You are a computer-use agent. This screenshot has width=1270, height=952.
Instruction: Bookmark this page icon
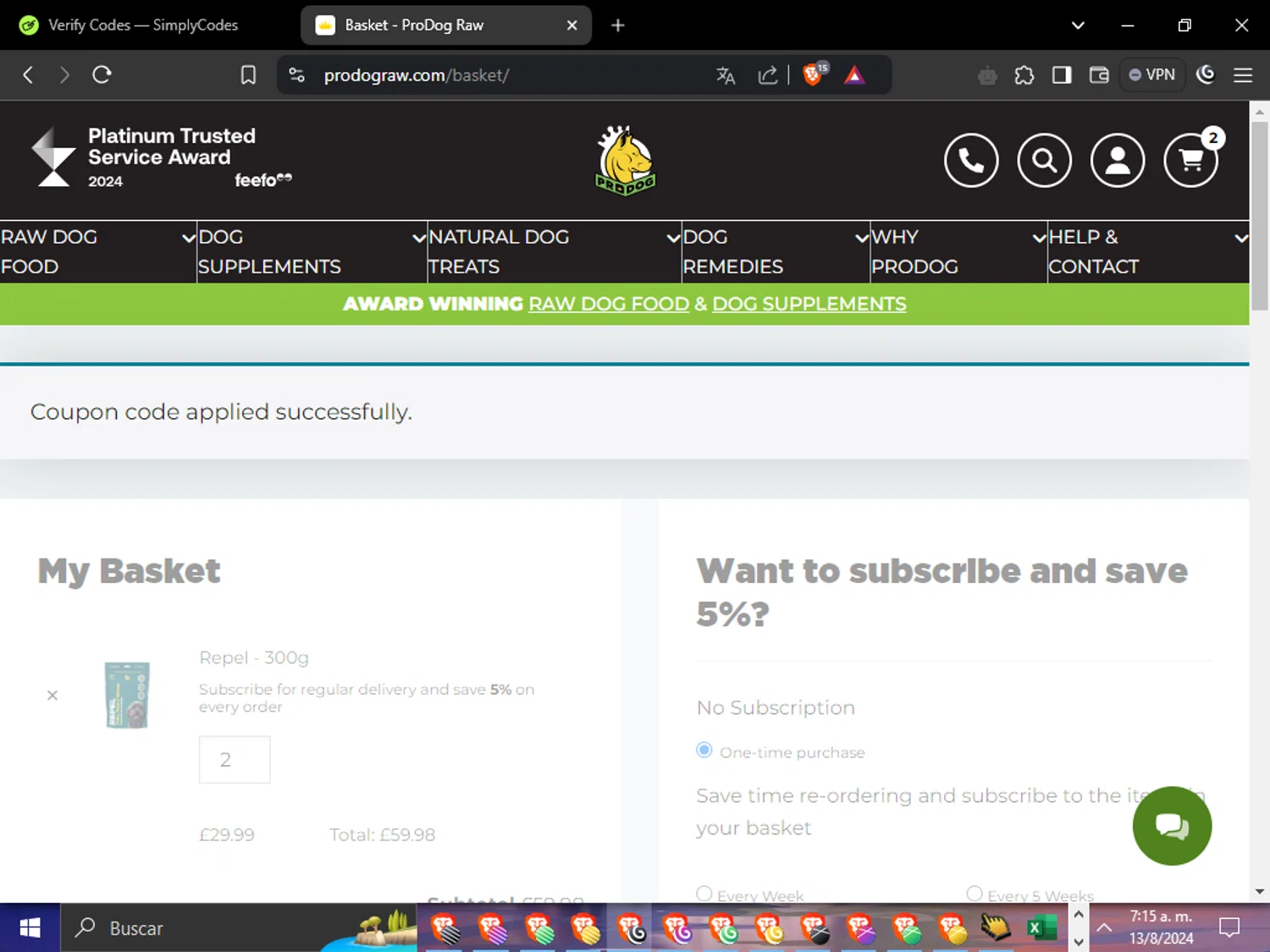coord(248,74)
